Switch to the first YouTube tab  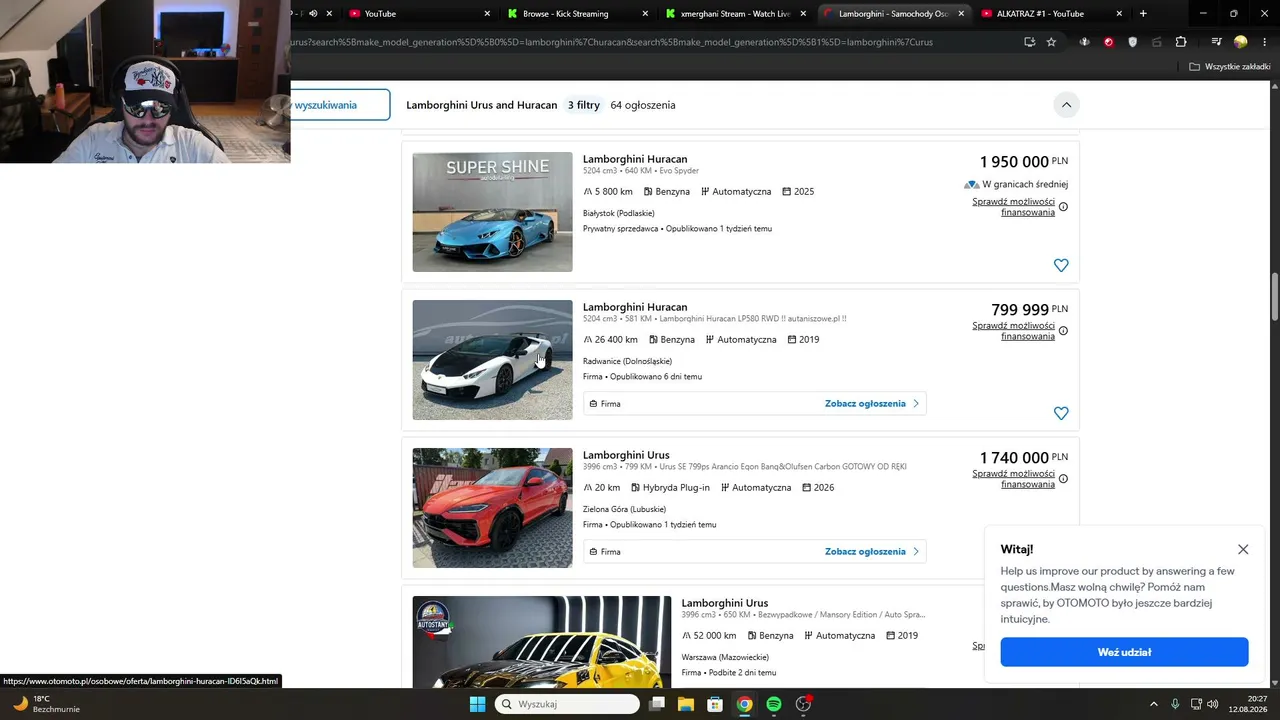pos(420,14)
